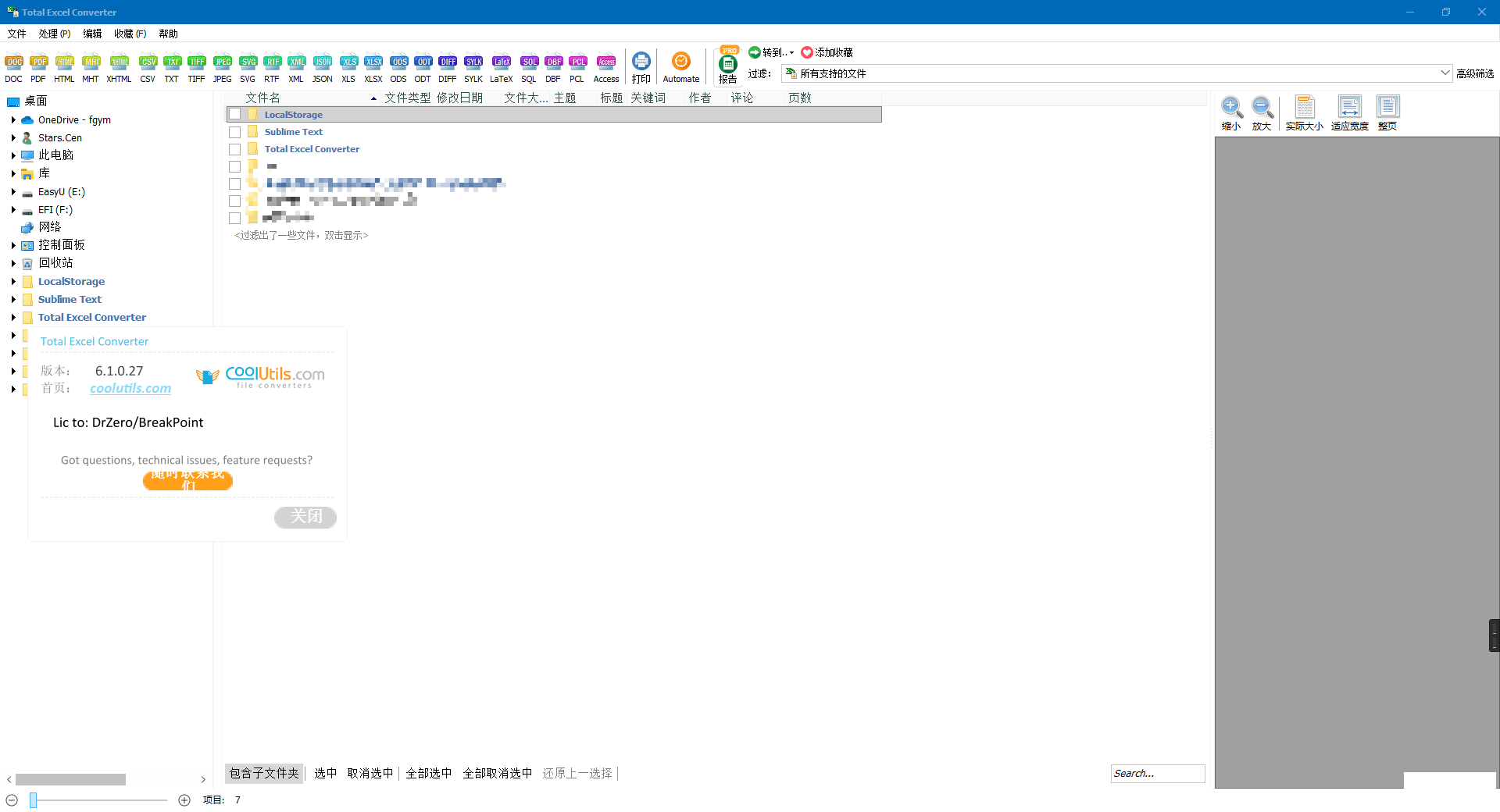Select the XLS conversion icon
Screen dimensions: 1500x812
click(x=348, y=68)
